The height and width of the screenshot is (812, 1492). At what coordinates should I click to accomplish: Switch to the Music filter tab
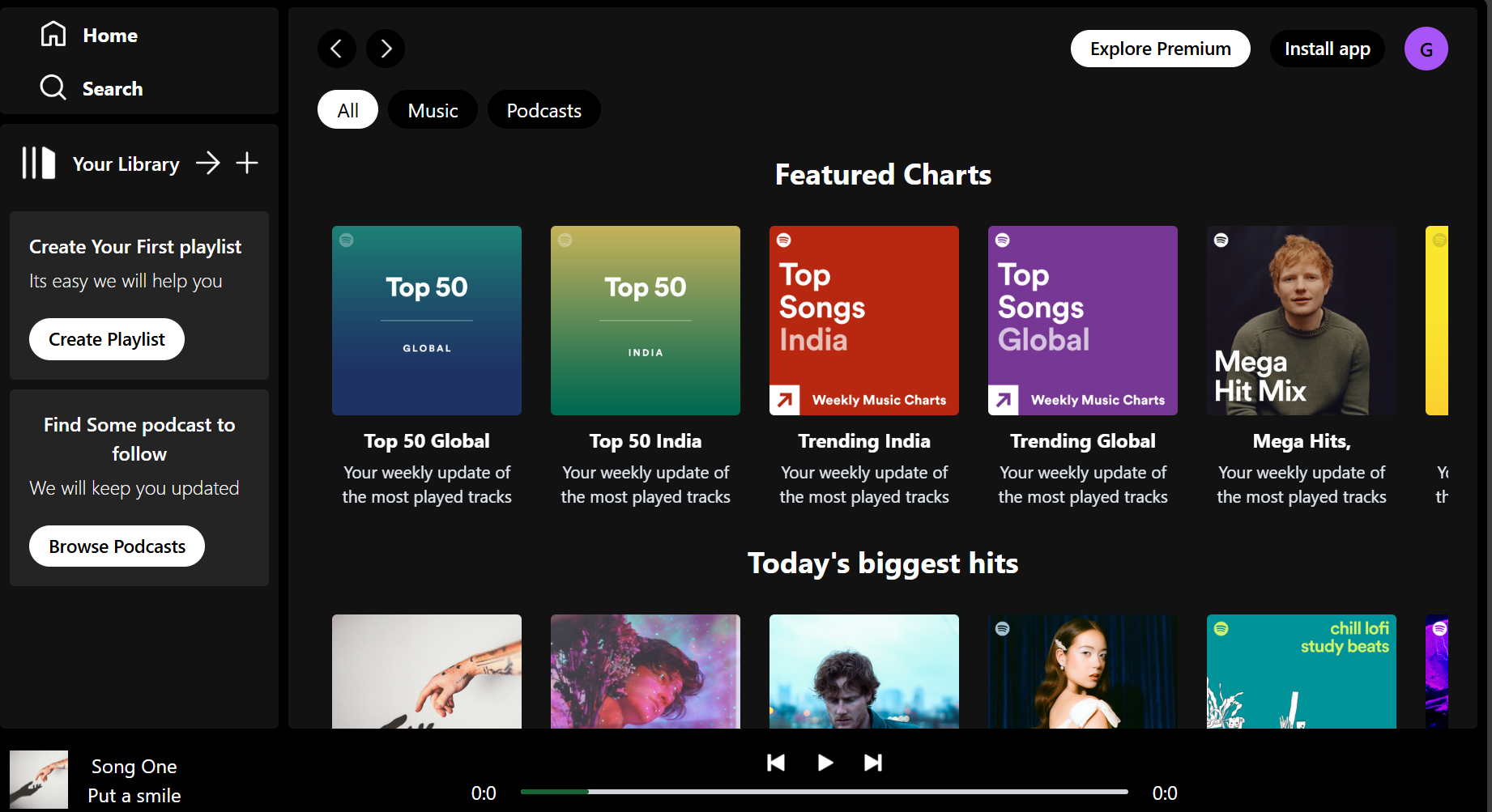point(433,110)
